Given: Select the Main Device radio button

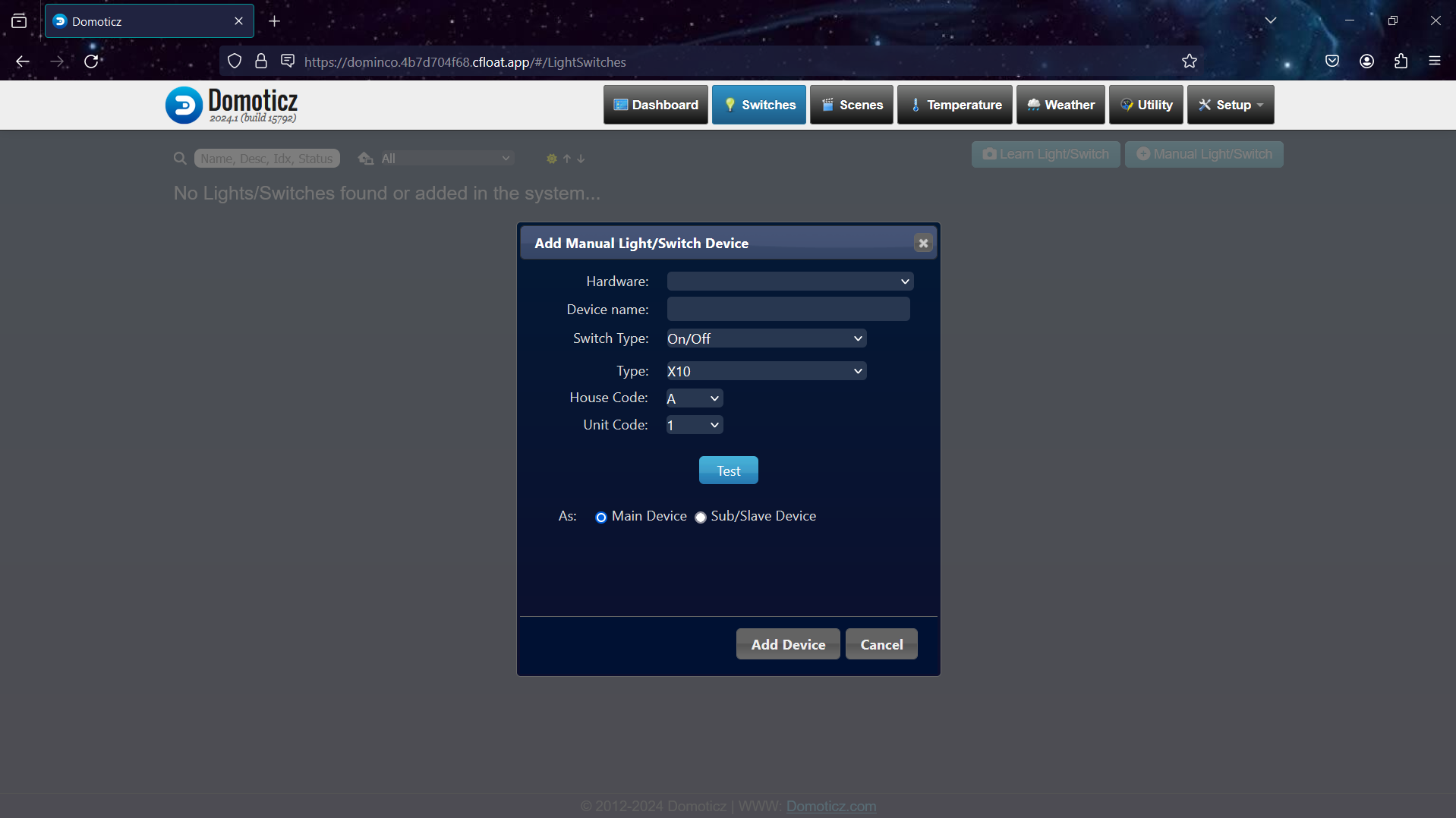Looking at the screenshot, I should pyautogui.click(x=601, y=518).
